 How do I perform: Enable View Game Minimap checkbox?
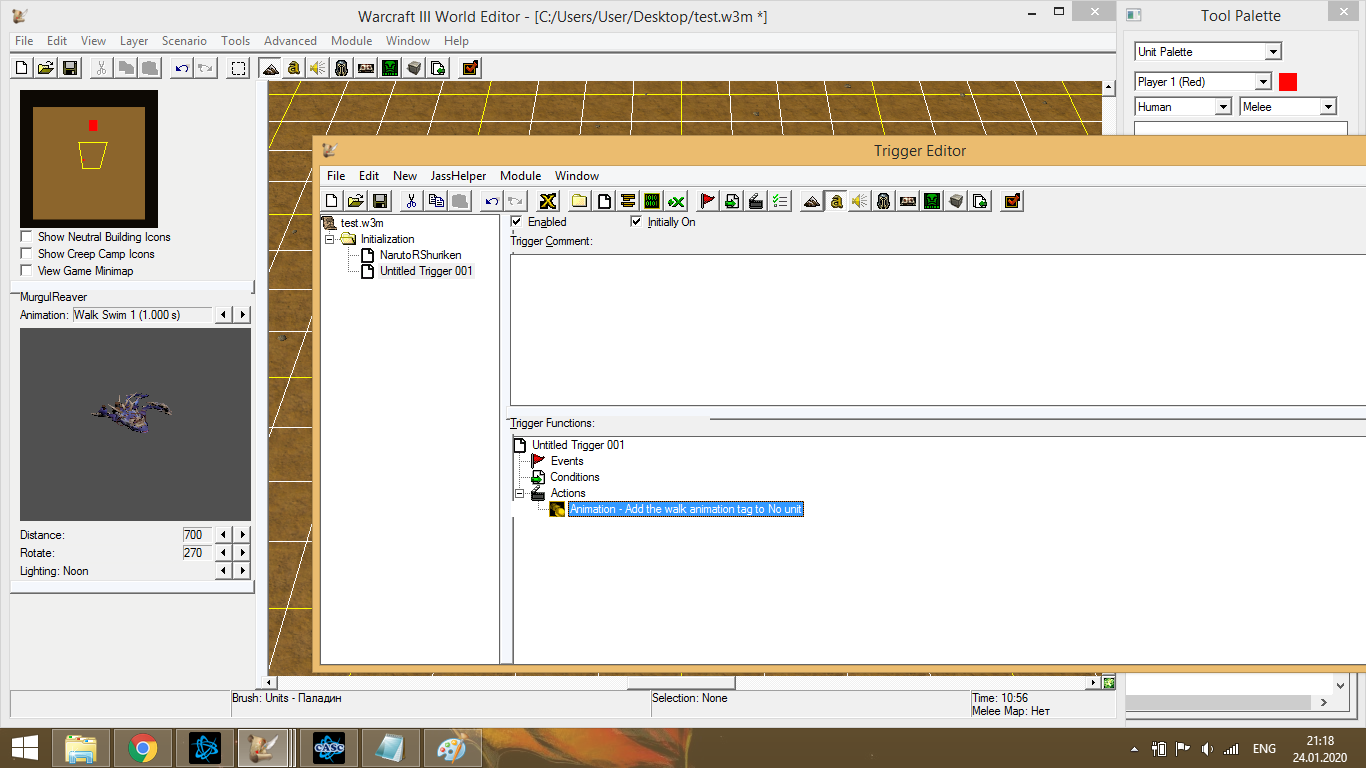pyautogui.click(x=26, y=271)
